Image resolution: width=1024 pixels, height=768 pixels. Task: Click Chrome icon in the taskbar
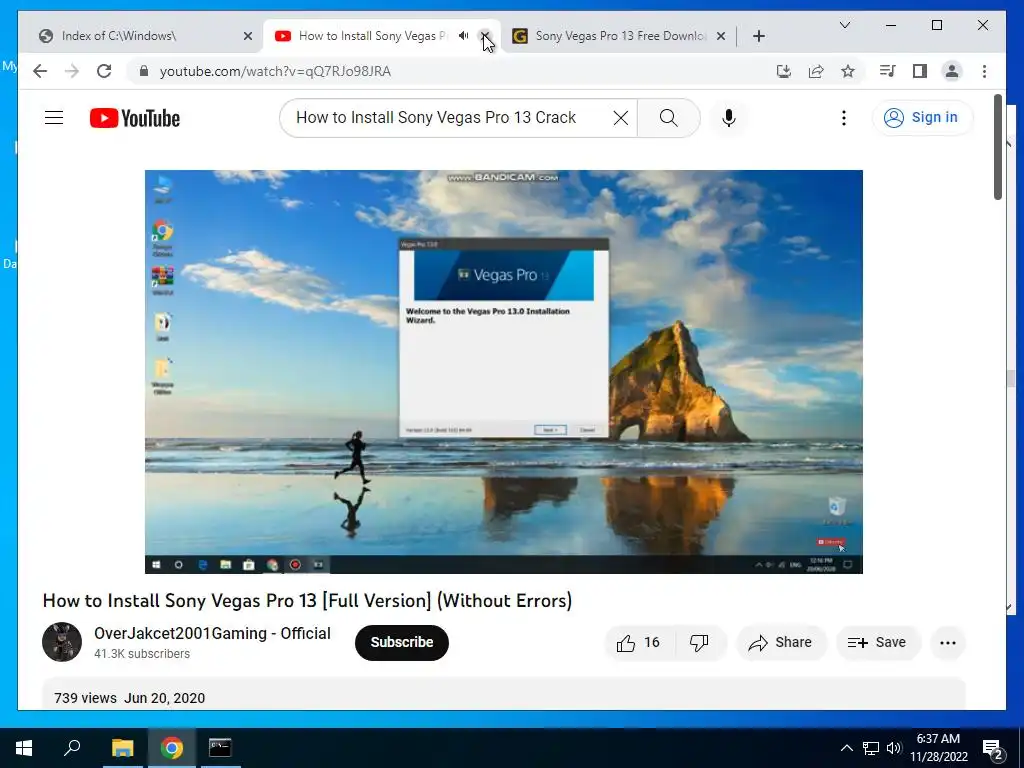[171, 748]
